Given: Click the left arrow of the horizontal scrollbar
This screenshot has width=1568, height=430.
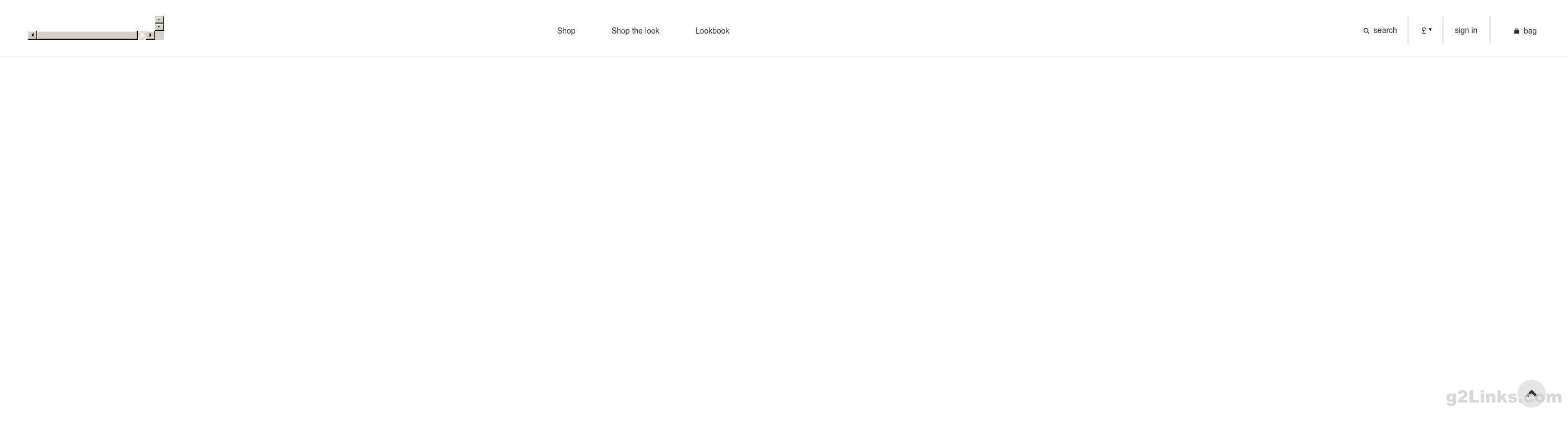Looking at the screenshot, I should point(33,35).
